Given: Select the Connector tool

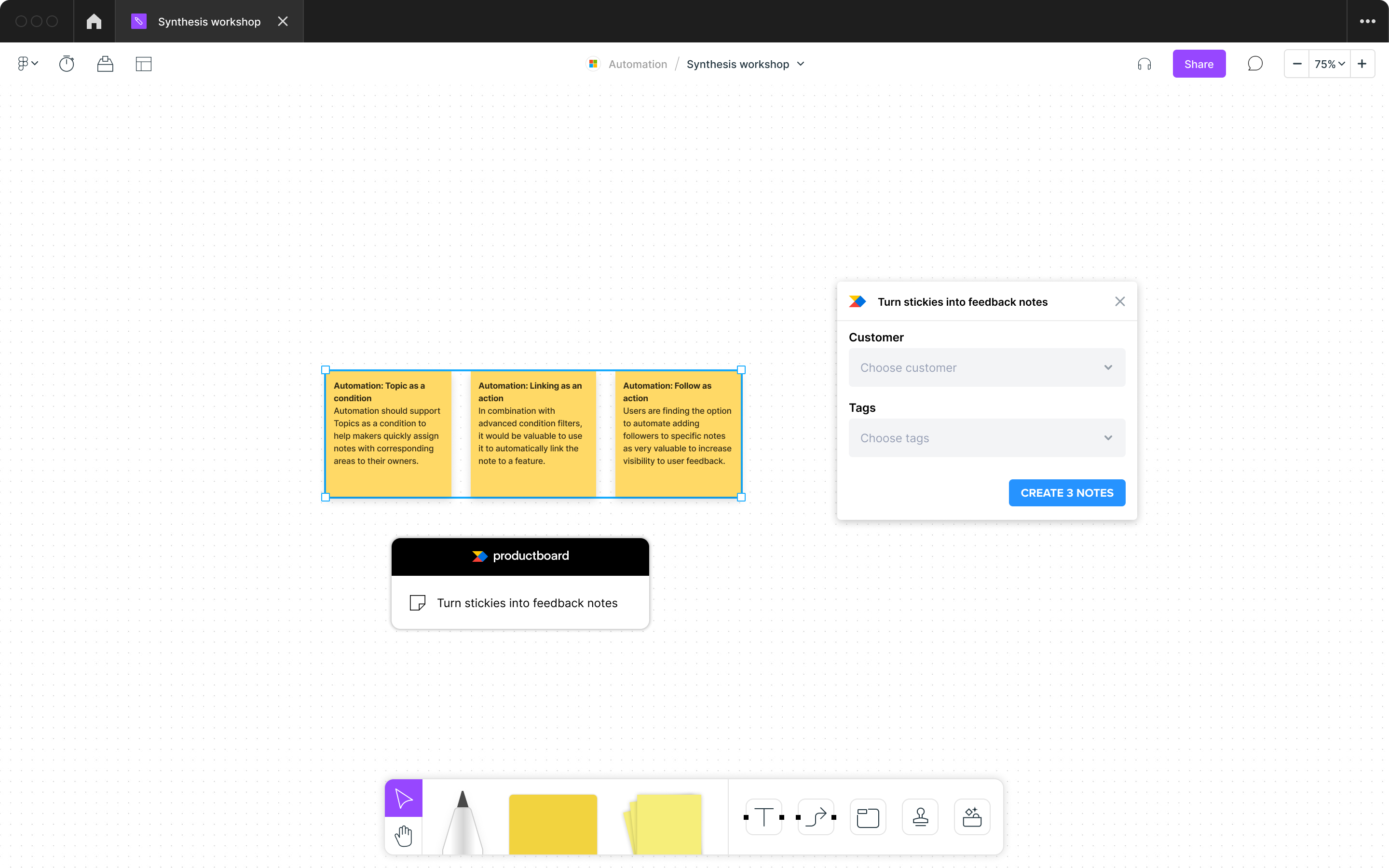Looking at the screenshot, I should pyautogui.click(x=816, y=816).
